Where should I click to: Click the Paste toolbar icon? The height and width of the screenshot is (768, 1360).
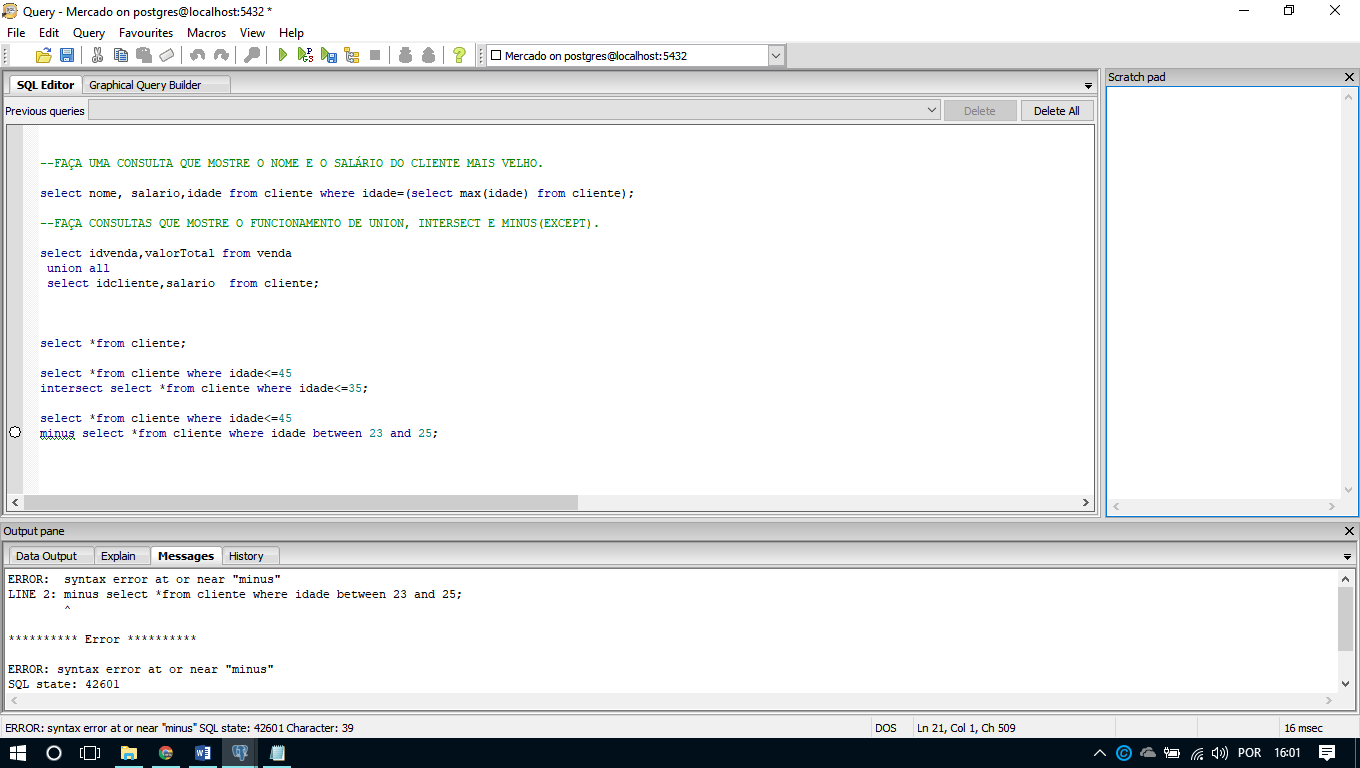[x=144, y=56]
